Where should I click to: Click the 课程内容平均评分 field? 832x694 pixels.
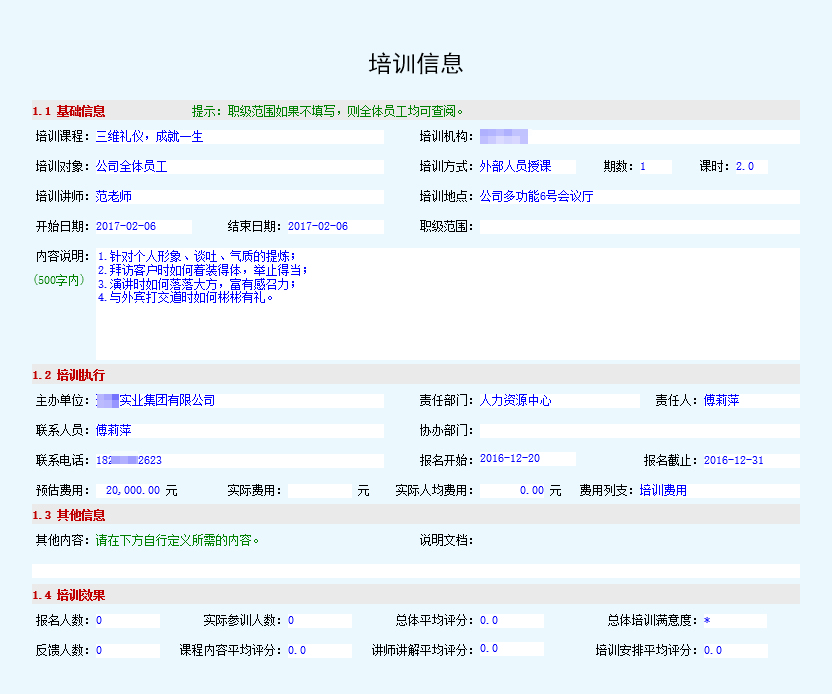pos(319,651)
